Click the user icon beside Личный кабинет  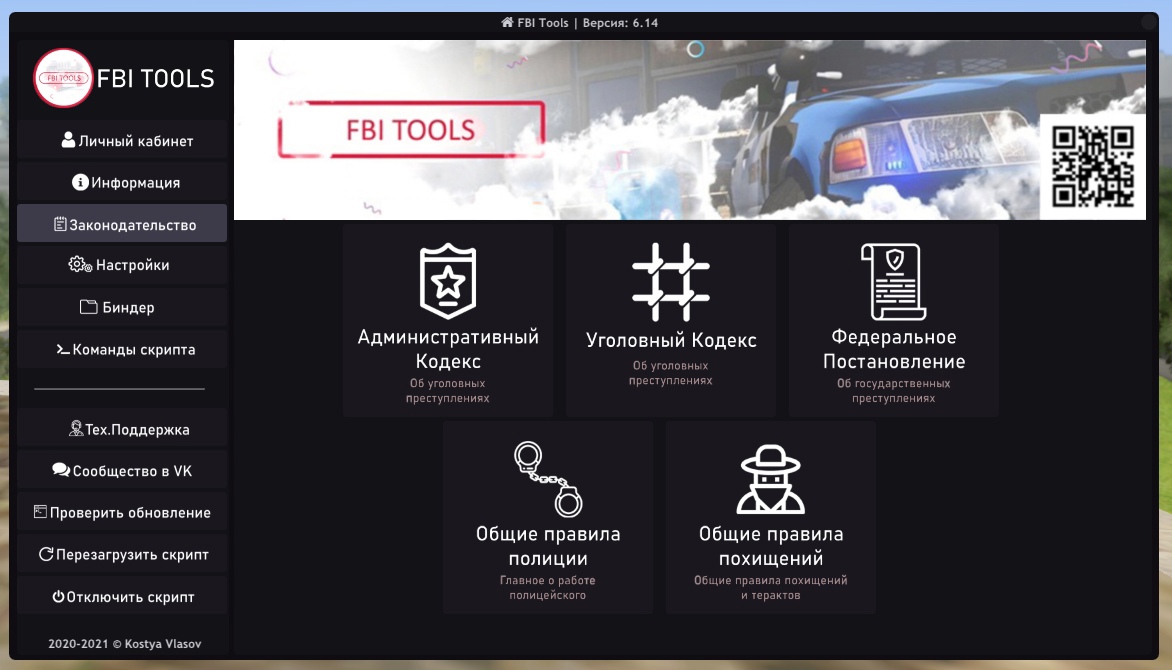coord(68,140)
